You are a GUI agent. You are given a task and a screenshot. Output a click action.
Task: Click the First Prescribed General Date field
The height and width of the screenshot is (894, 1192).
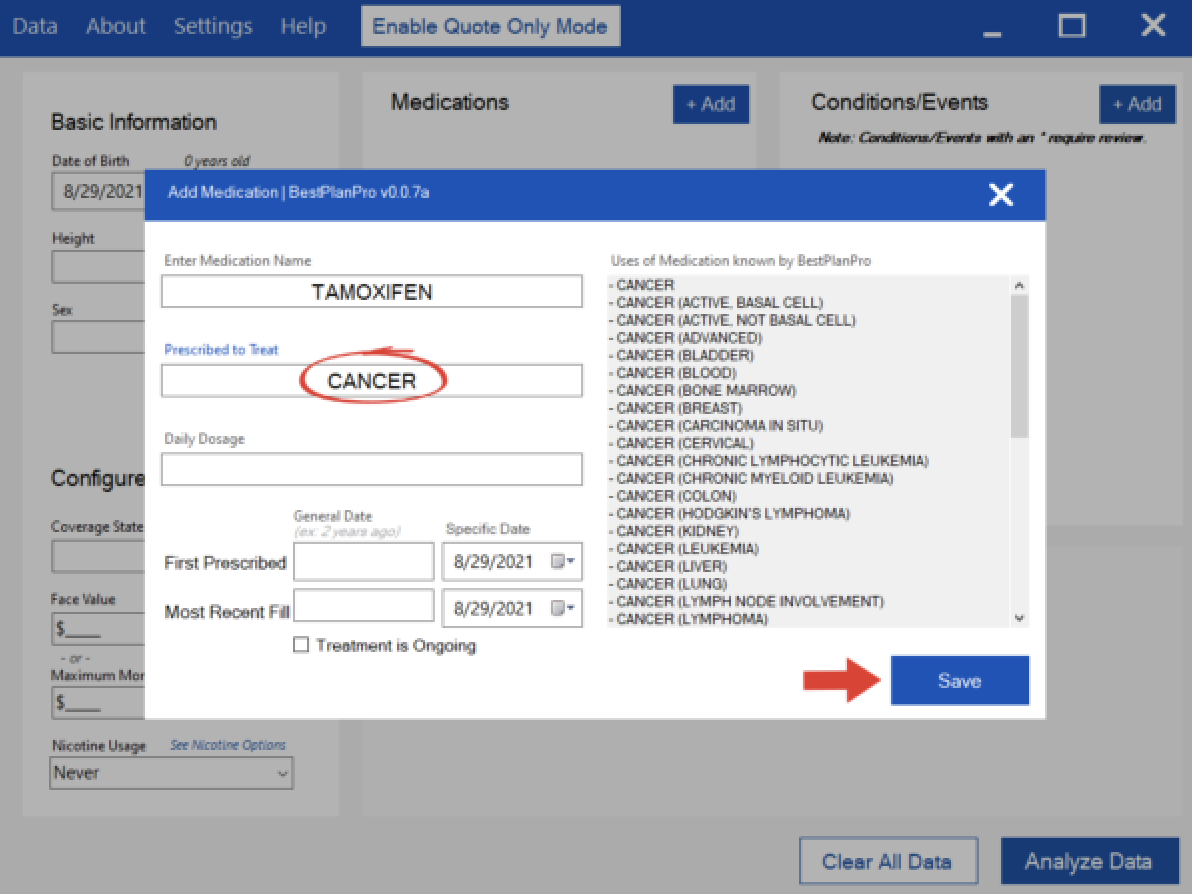[x=363, y=562]
